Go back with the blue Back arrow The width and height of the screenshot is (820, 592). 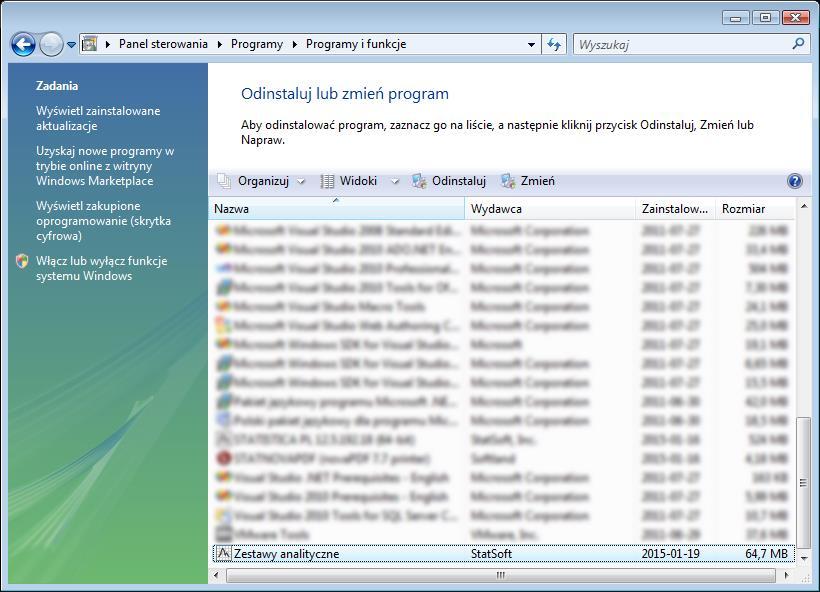click(x=24, y=44)
